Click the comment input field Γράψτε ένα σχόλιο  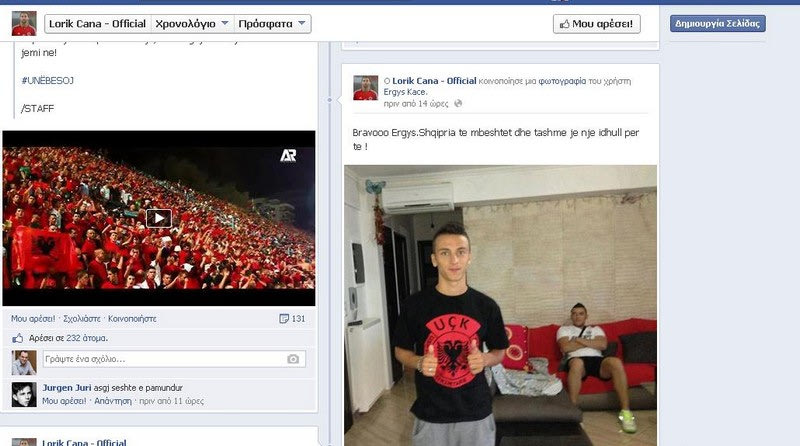pos(174,359)
